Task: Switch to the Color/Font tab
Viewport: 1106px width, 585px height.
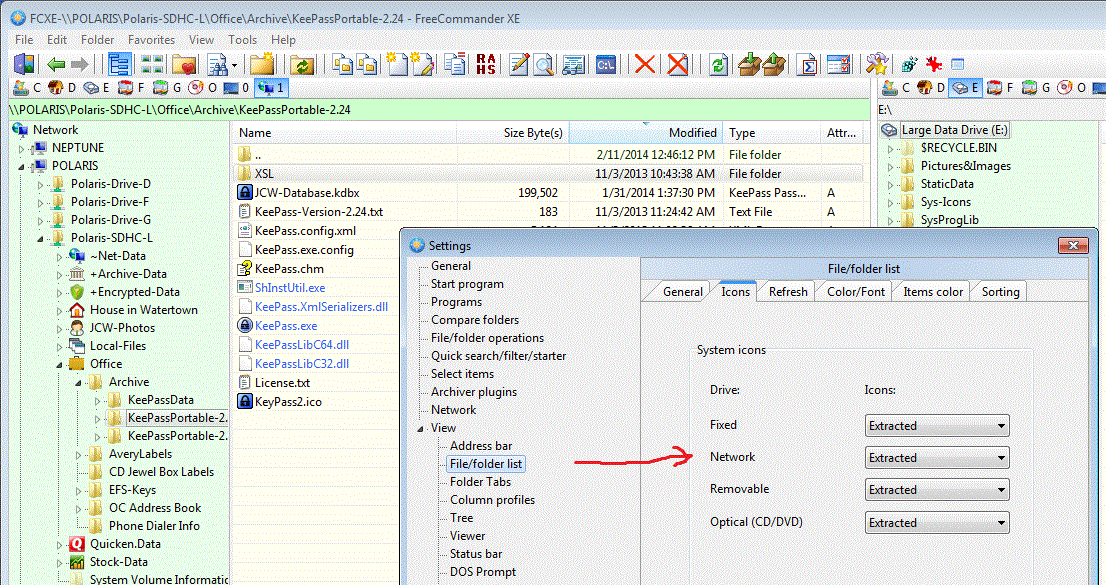Action: coord(855,292)
